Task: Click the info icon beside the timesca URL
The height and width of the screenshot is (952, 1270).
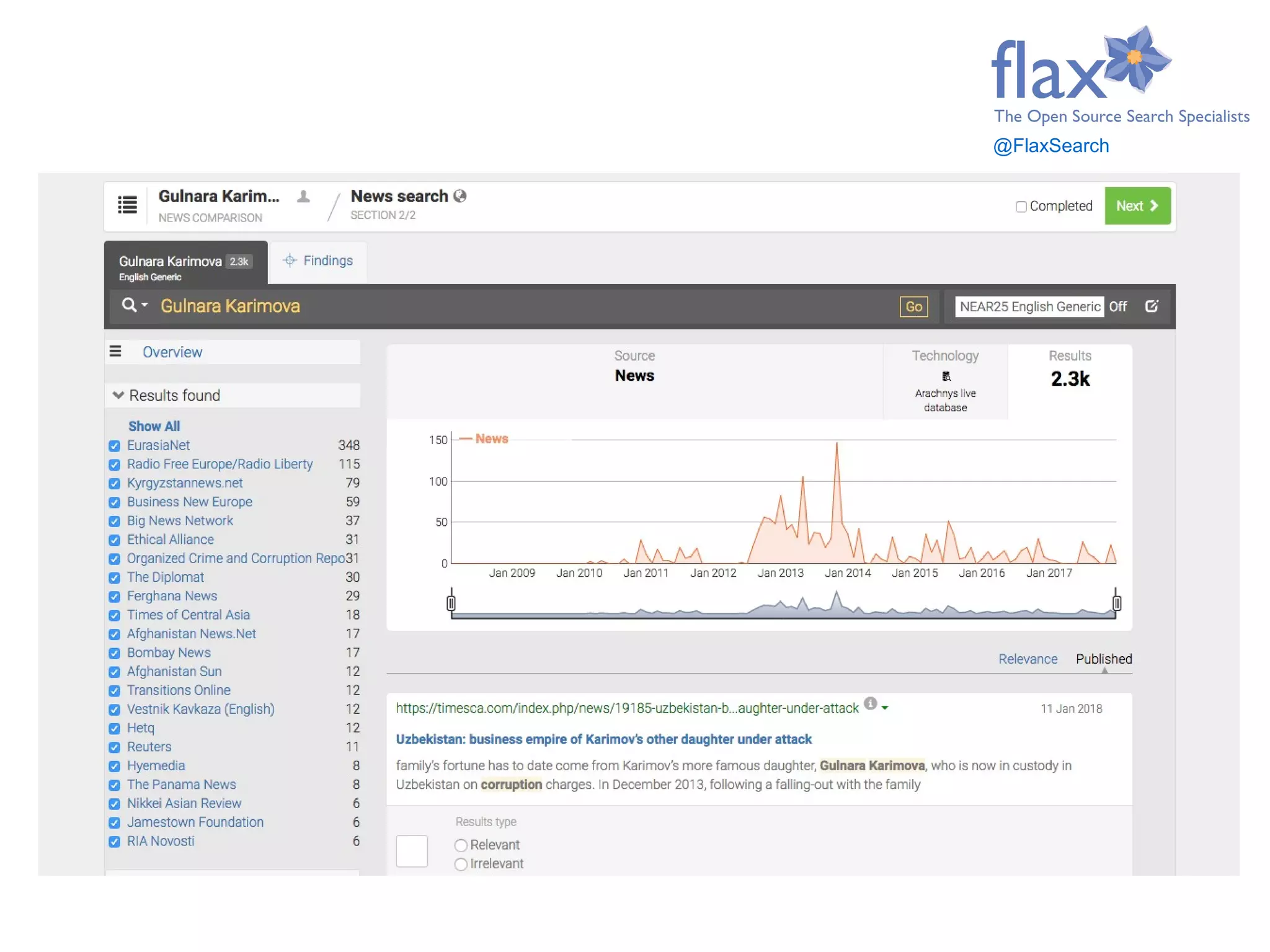Action: [x=871, y=703]
